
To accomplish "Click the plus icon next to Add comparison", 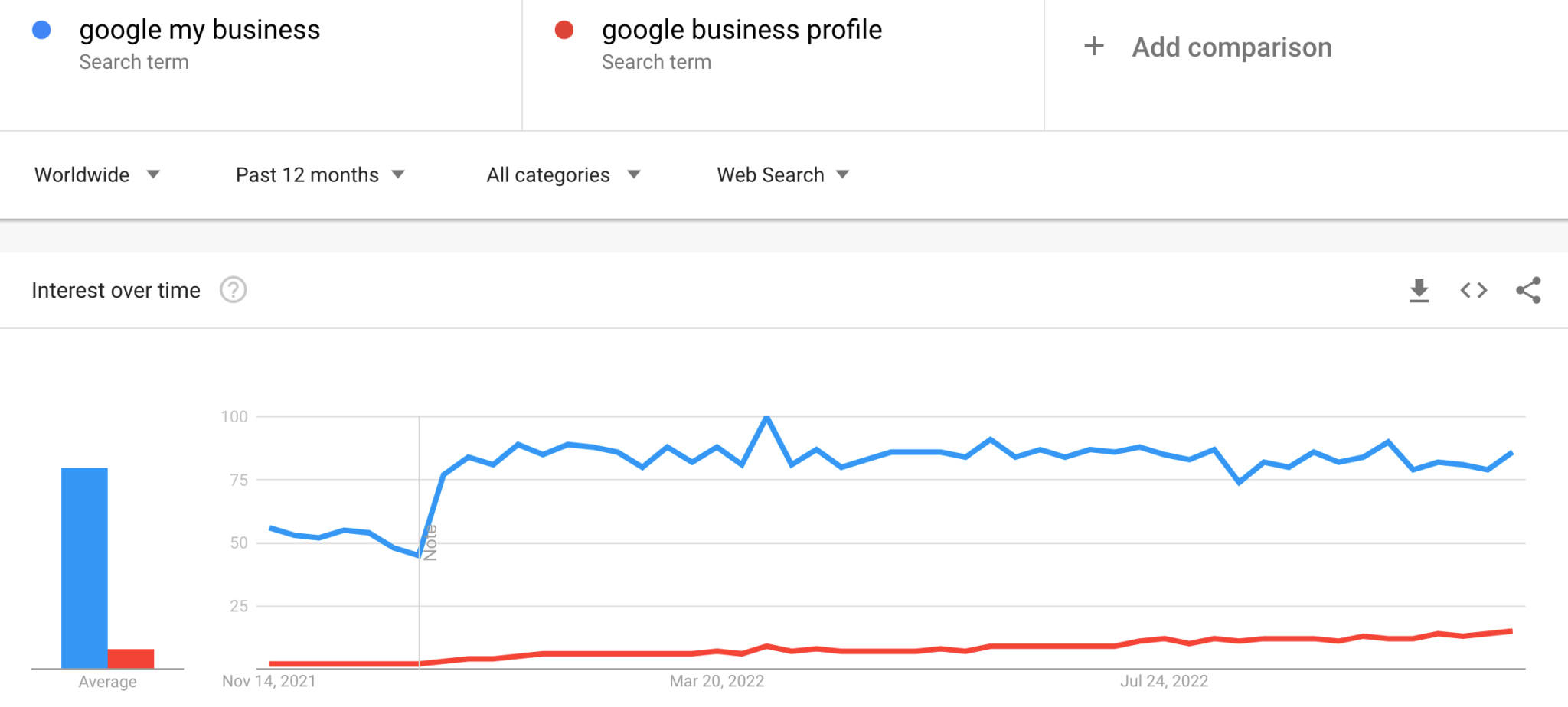I will (1093, 47).
